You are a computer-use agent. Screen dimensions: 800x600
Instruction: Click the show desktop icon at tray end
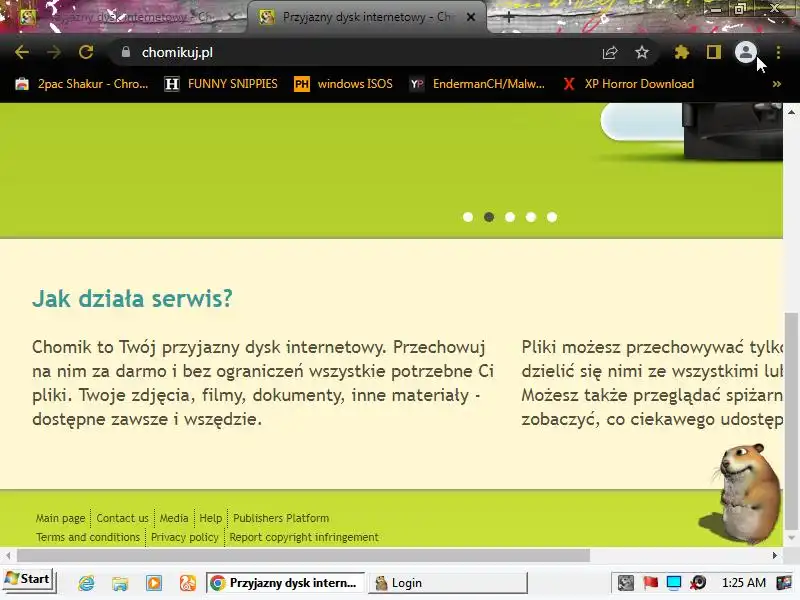pos(784,583)
